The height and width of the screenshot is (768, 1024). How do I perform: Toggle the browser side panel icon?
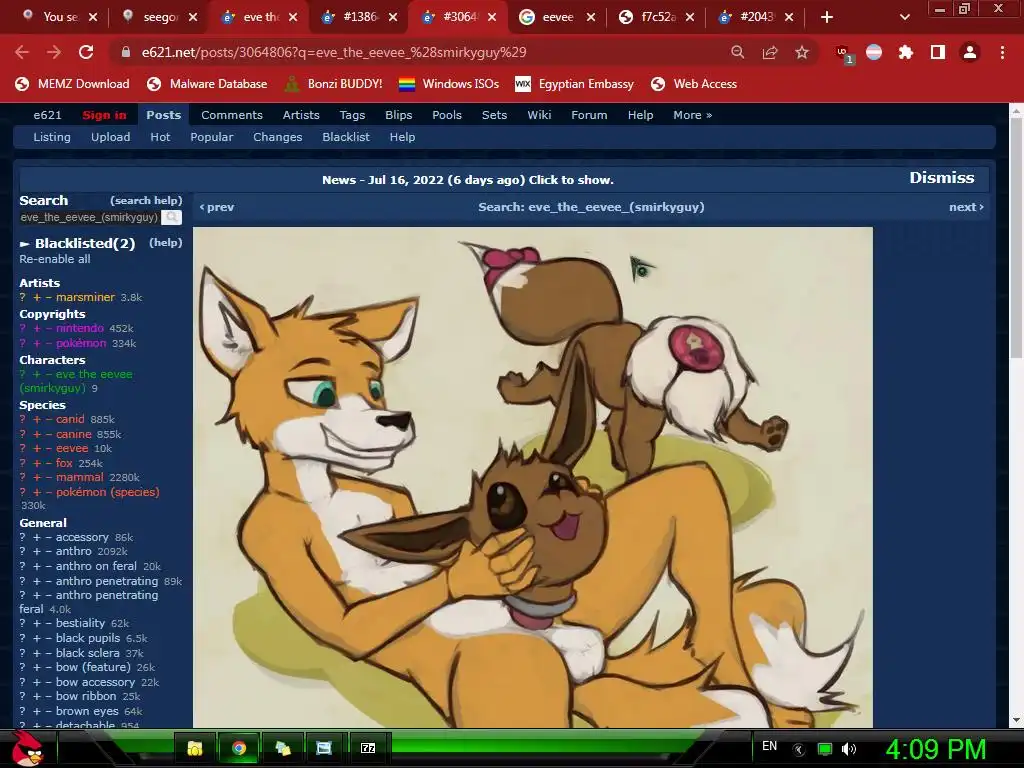click(938, 52)
